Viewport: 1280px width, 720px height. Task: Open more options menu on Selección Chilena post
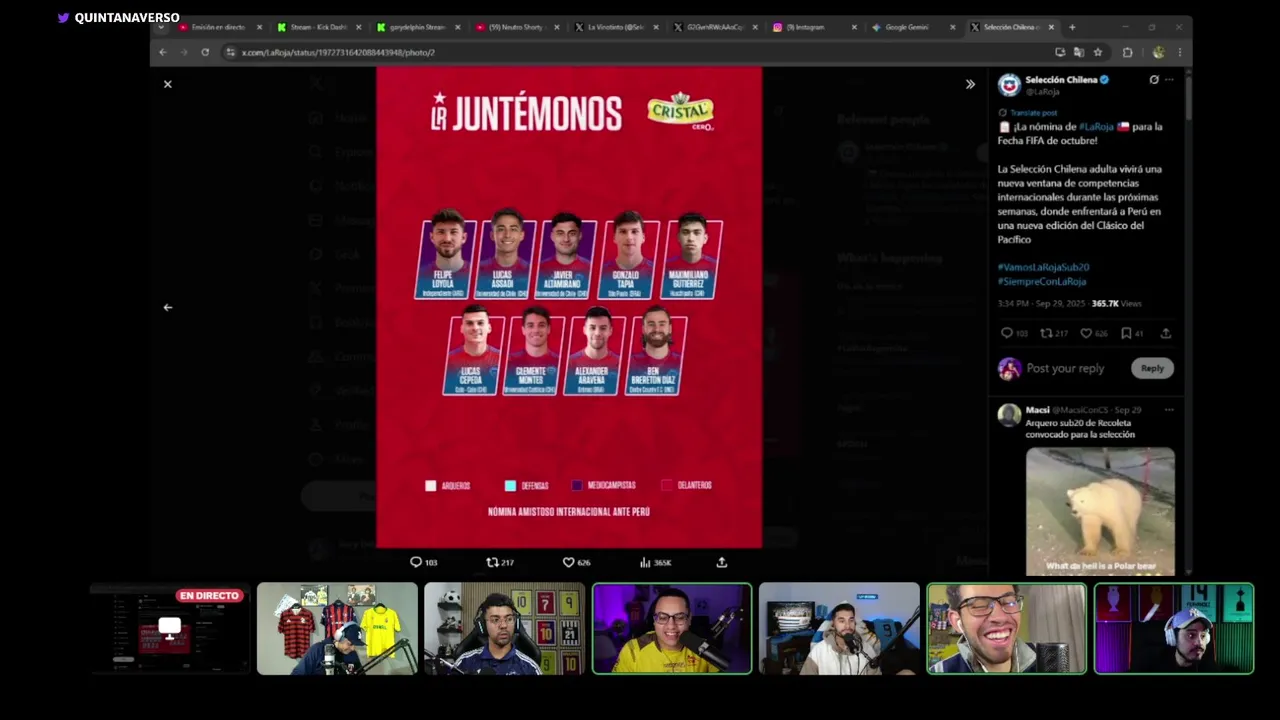click(x=1169, y=79)
